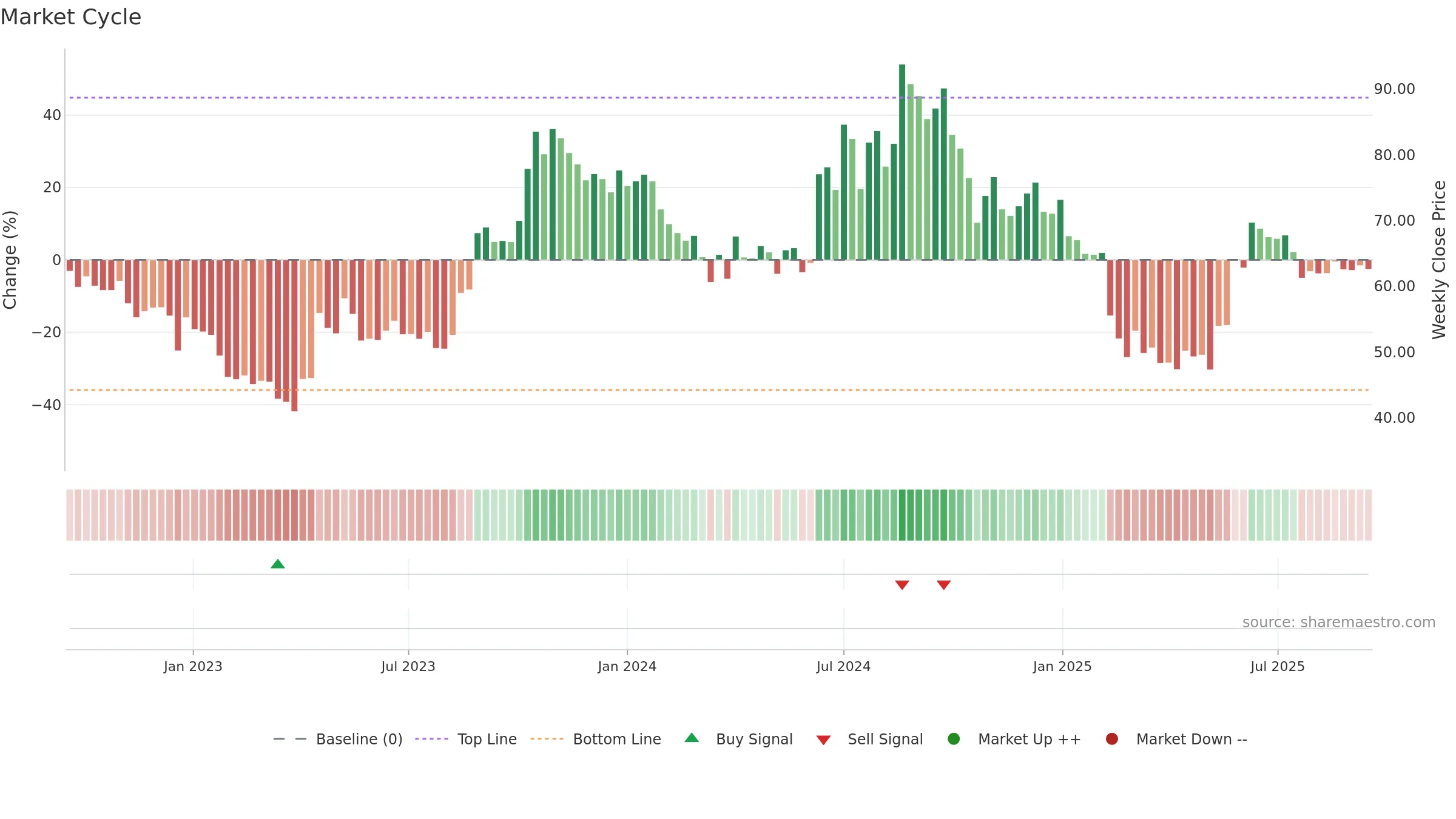Click the green circle icon in legend
Image resolution: width=1456 pixels, height=819 pixels.
pos(954,739)
